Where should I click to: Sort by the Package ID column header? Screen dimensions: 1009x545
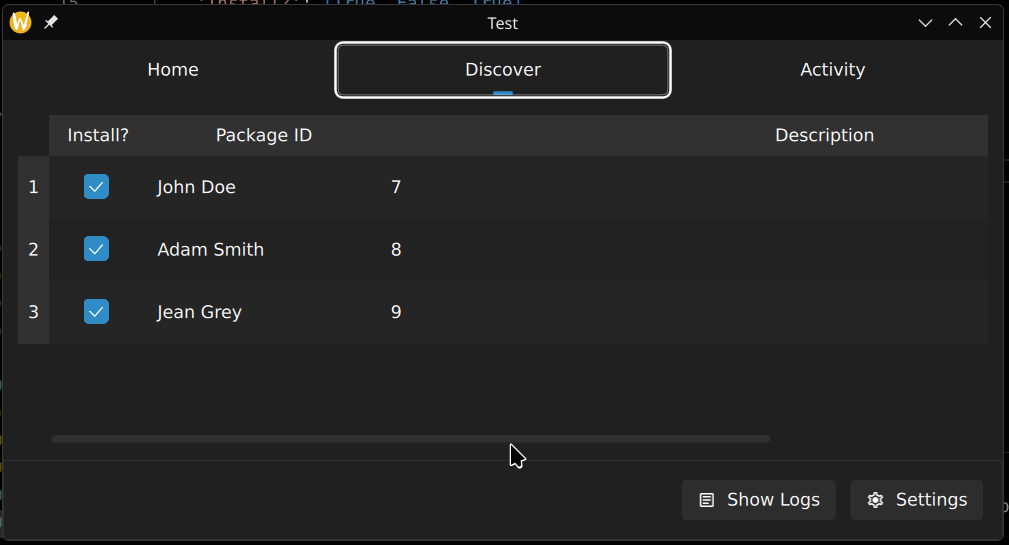[264, 135]
